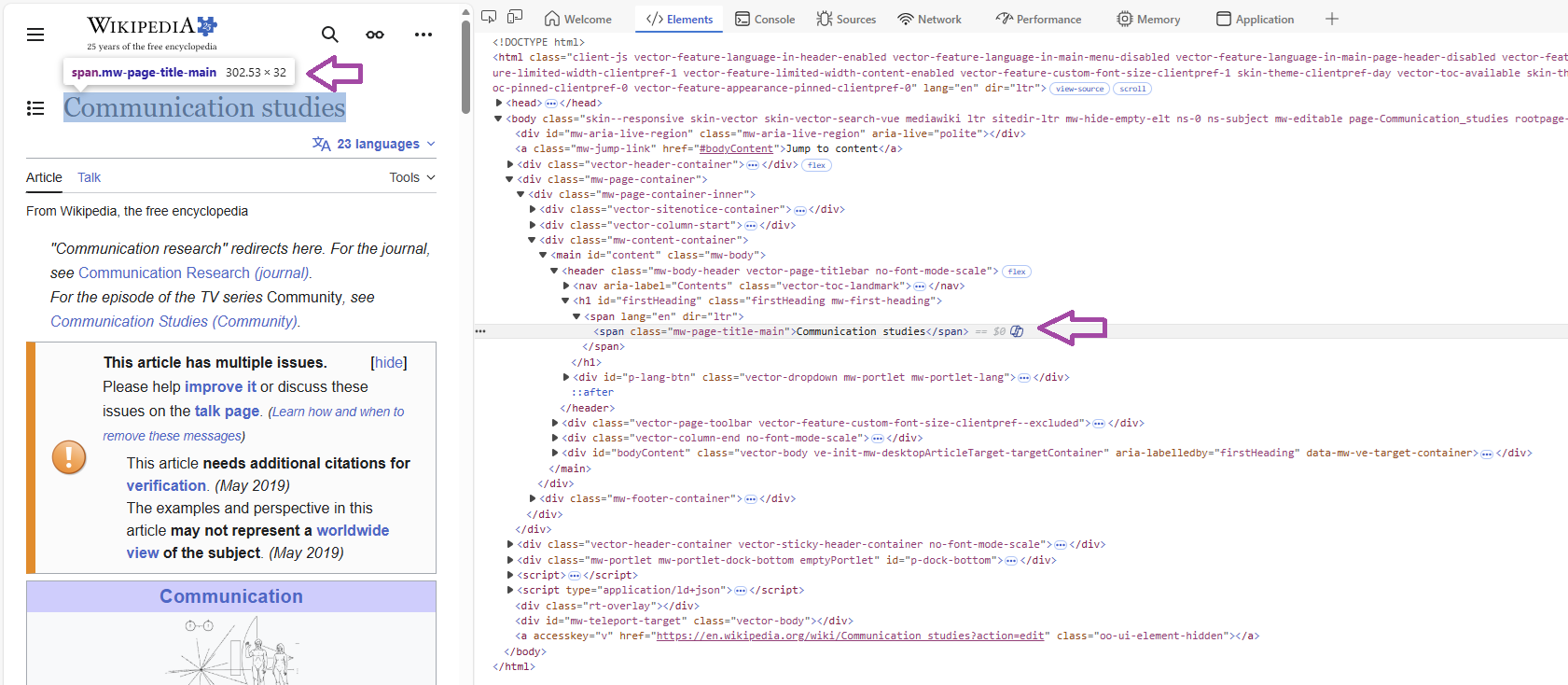Viewport: 1568px width, 685px height.
Task: Open the three-dot menu in the Wikipedia header
Action: tap(423, 35)
